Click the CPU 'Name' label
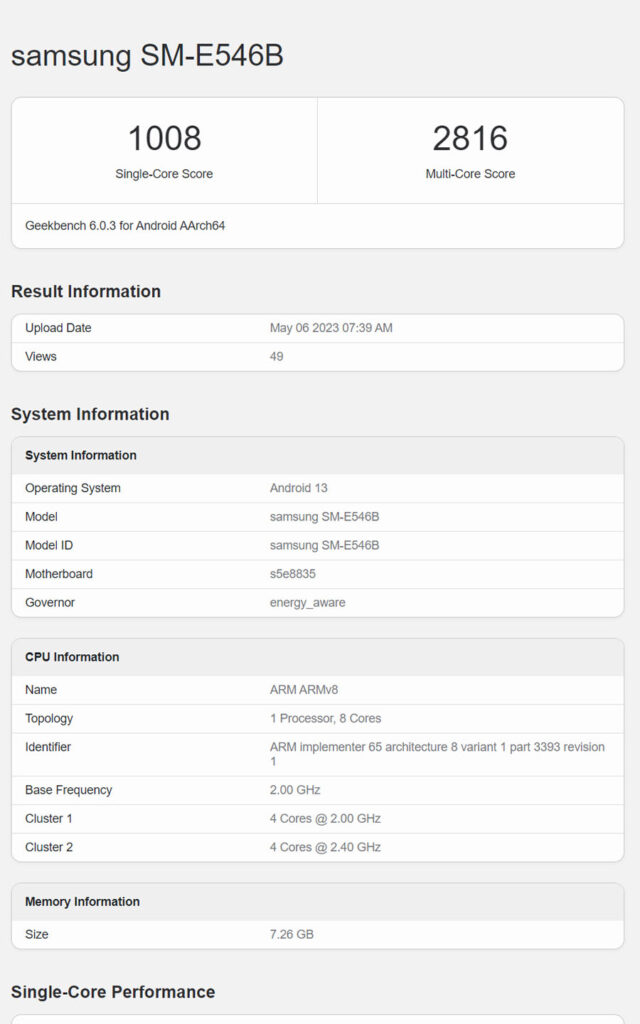The image size is (640, 1024). click(x=40, y=690)
